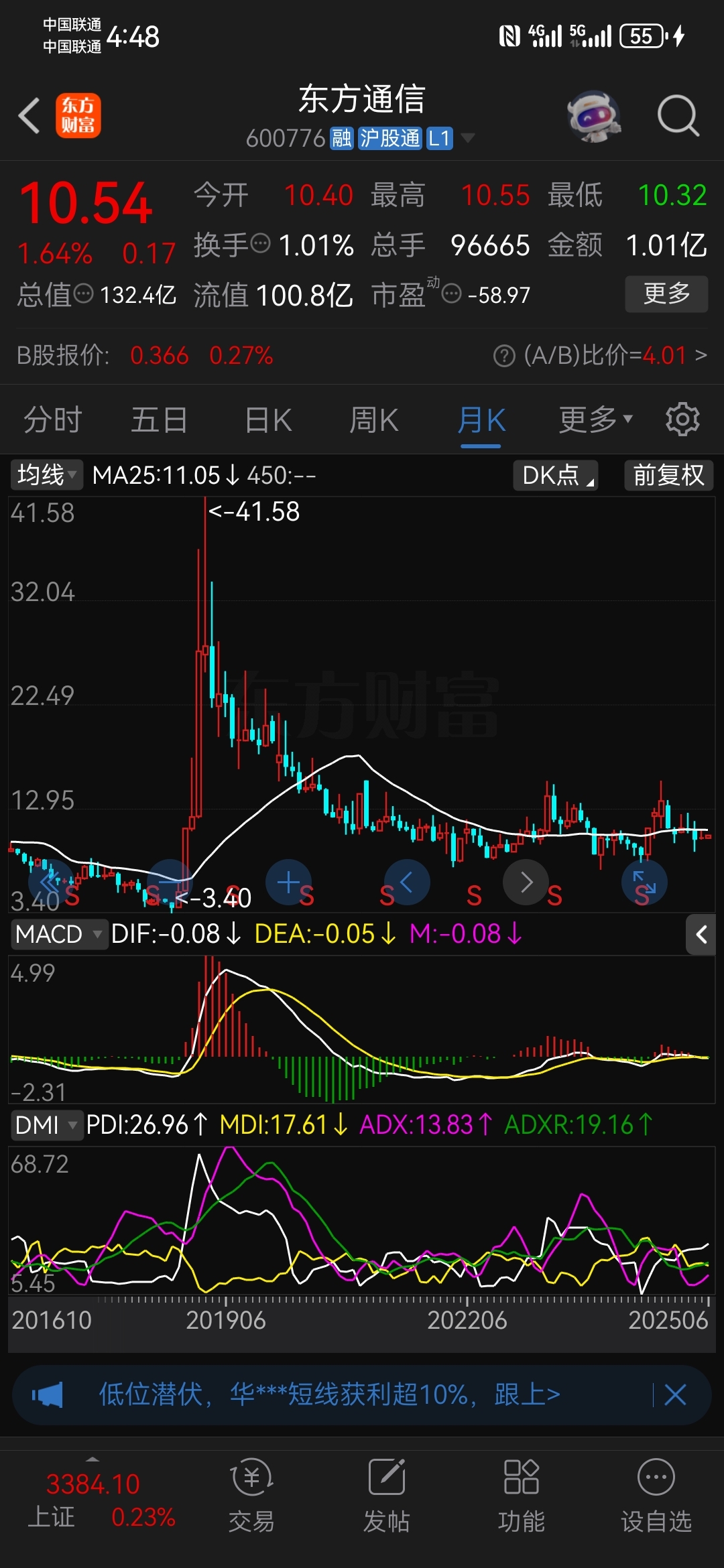Image resolution: width=724 pixels, height=1568 pixels.
Task: Open the 均线 indicator dropdown
Action: point(46,475)
